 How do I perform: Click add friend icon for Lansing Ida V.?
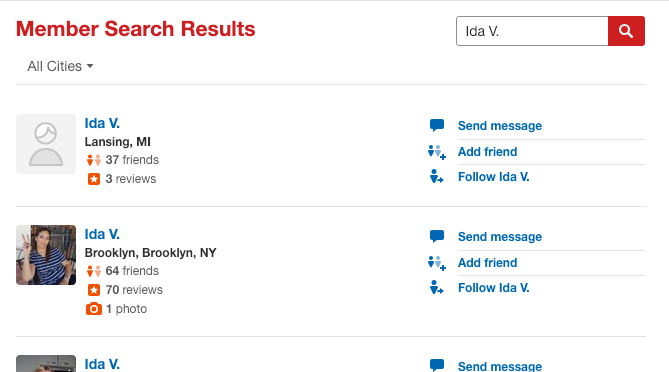[x=437, y=152]
